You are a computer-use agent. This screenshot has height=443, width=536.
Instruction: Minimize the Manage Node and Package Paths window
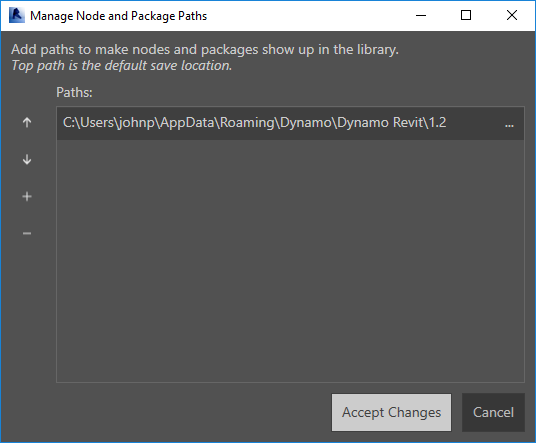point(421,15)
